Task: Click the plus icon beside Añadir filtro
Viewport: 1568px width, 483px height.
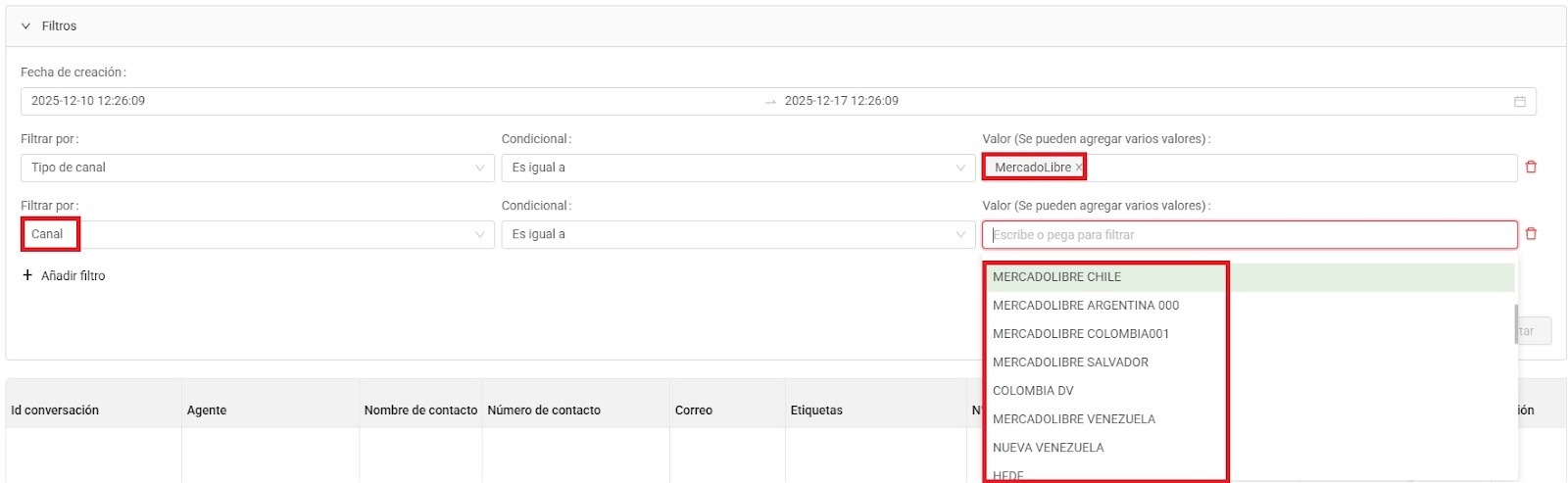Action: pos(27,275)
